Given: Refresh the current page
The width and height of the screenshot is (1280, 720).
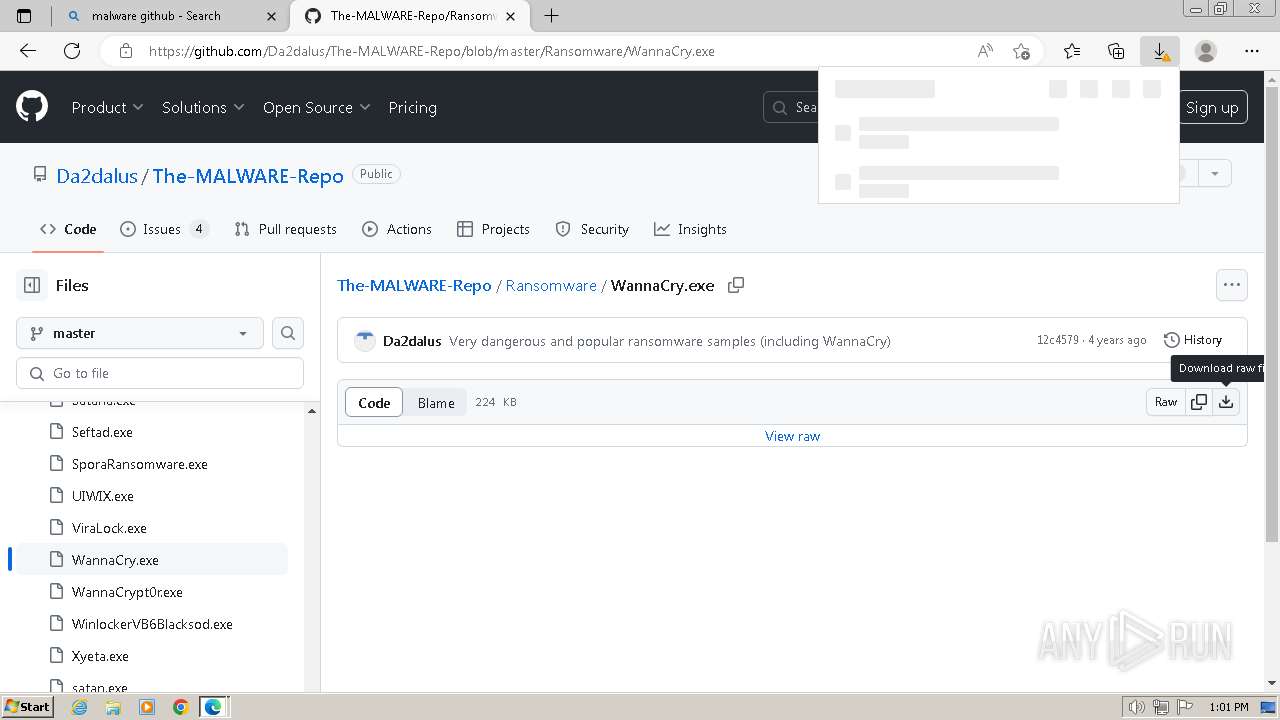Looking at the screenshot, I should [x=72, y=51].
